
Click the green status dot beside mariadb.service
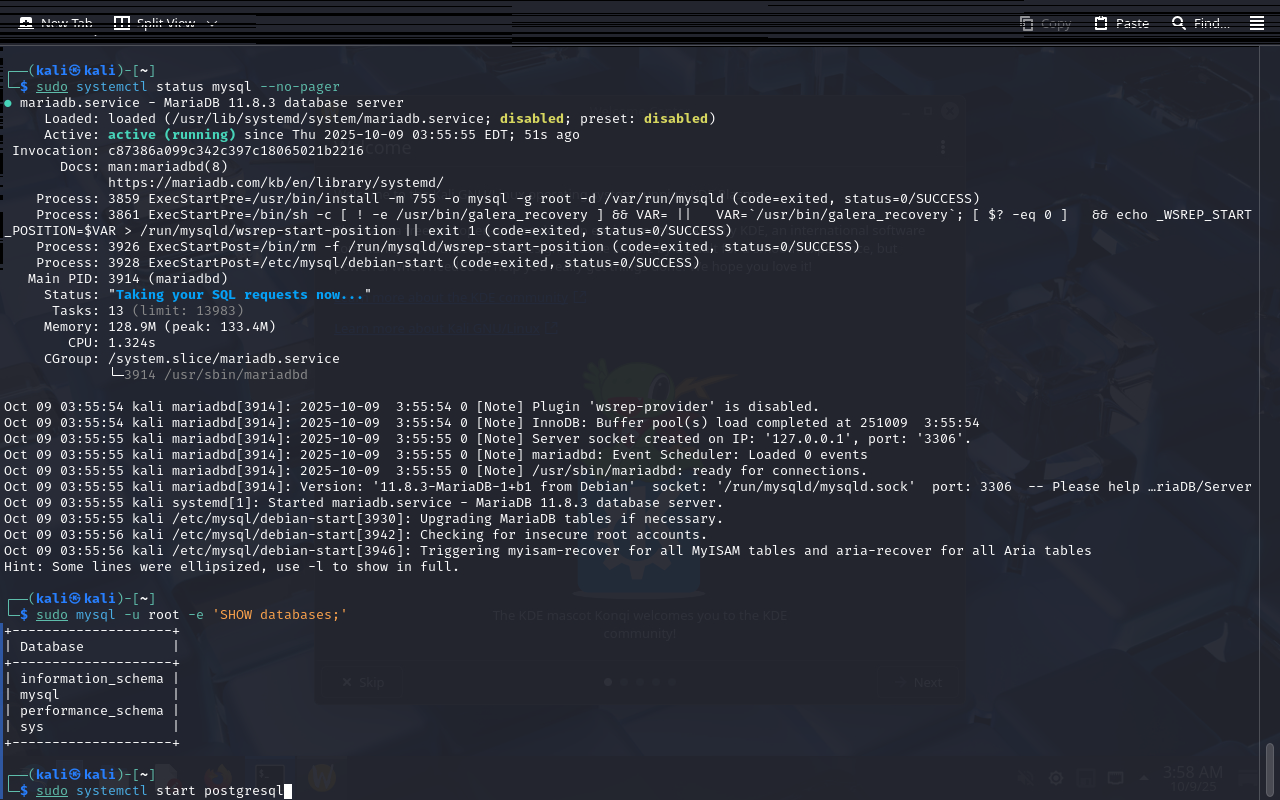(x=8, y=103)
